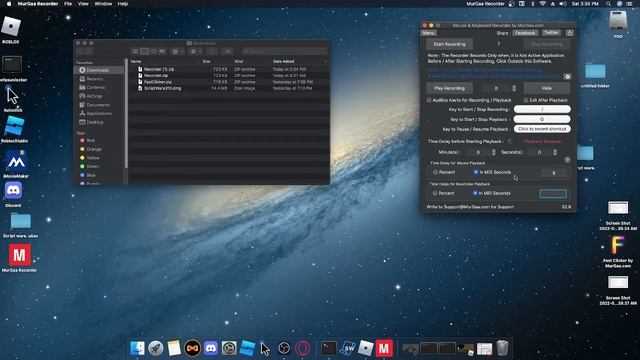This screenshot has height=360, width=640.
Task: Enable Audible Alerts for Recording / Playback
Action: [429, 100]
